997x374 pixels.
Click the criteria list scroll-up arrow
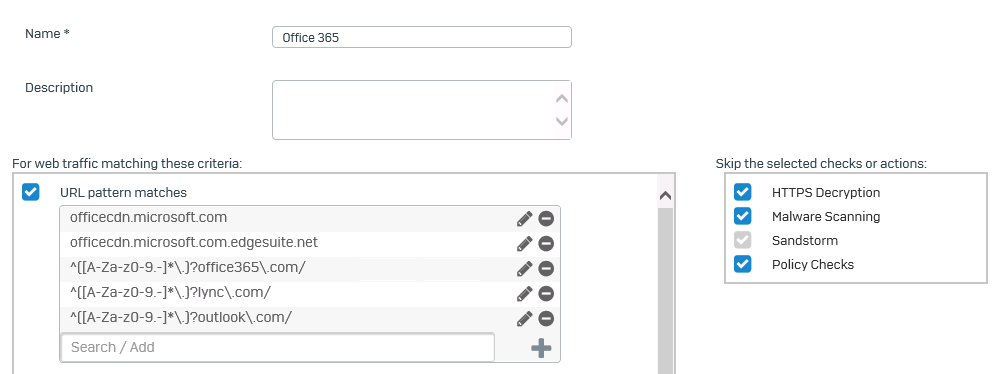click(665, 196)
